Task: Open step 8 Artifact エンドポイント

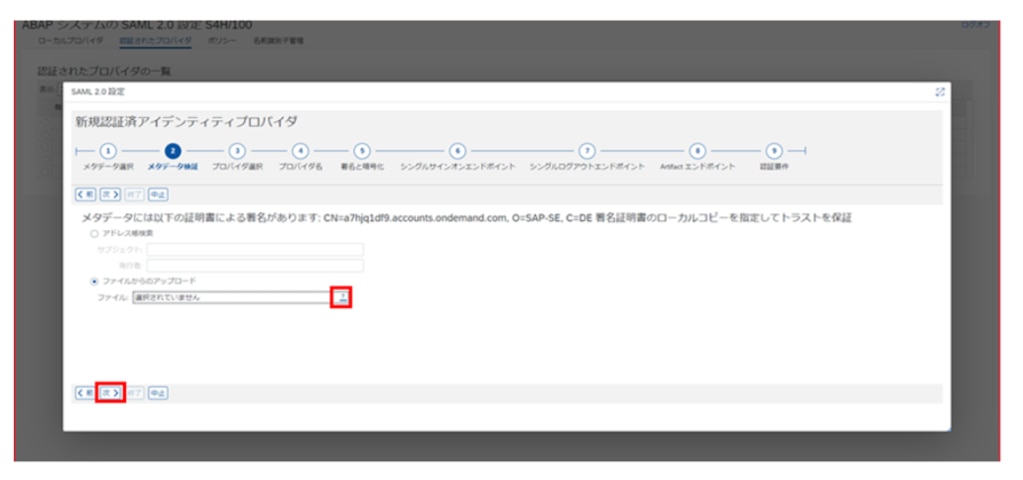Action: pyautogui.click(x=697, y=150)
